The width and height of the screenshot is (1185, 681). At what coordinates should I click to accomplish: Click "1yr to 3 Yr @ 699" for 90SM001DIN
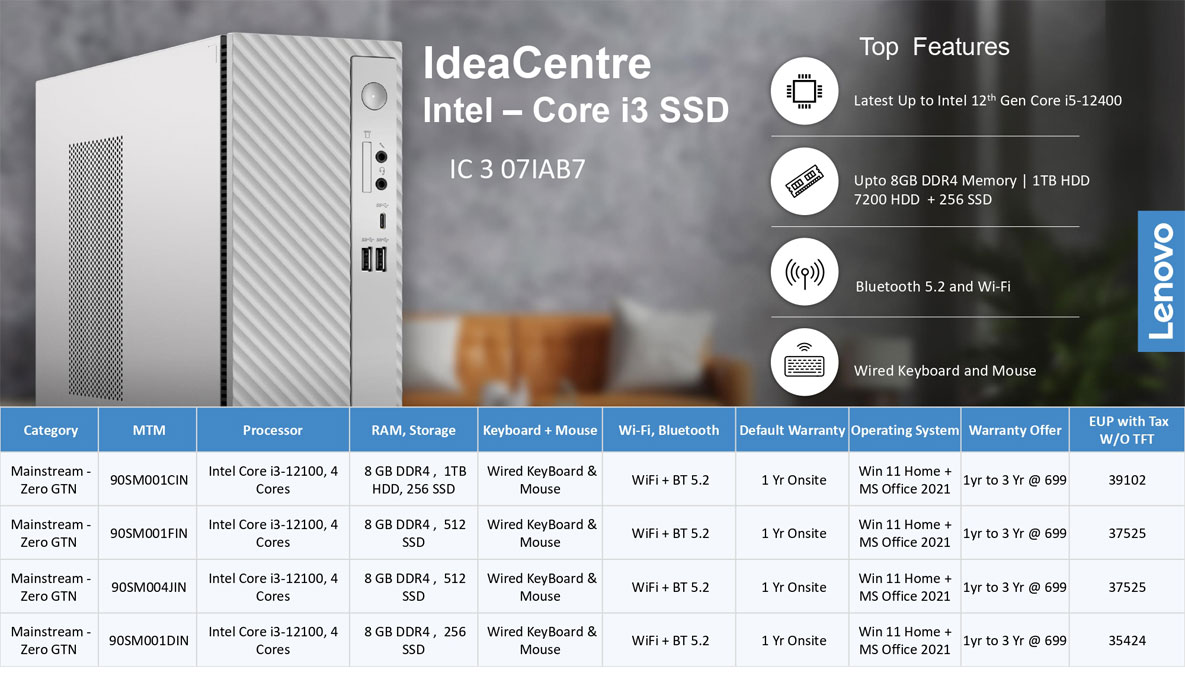coord(1015,640)
